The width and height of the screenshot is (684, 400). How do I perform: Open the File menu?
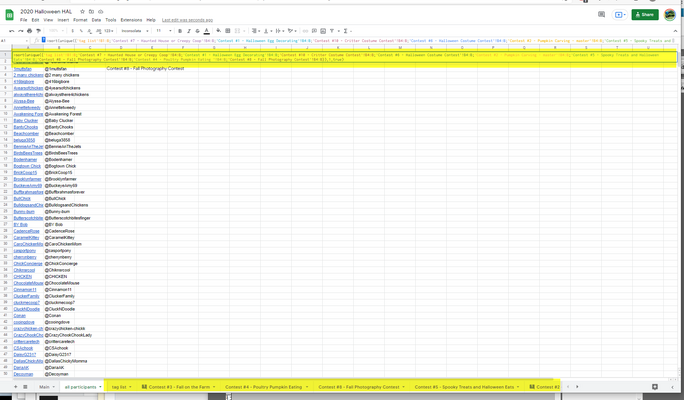coord(24,20)
